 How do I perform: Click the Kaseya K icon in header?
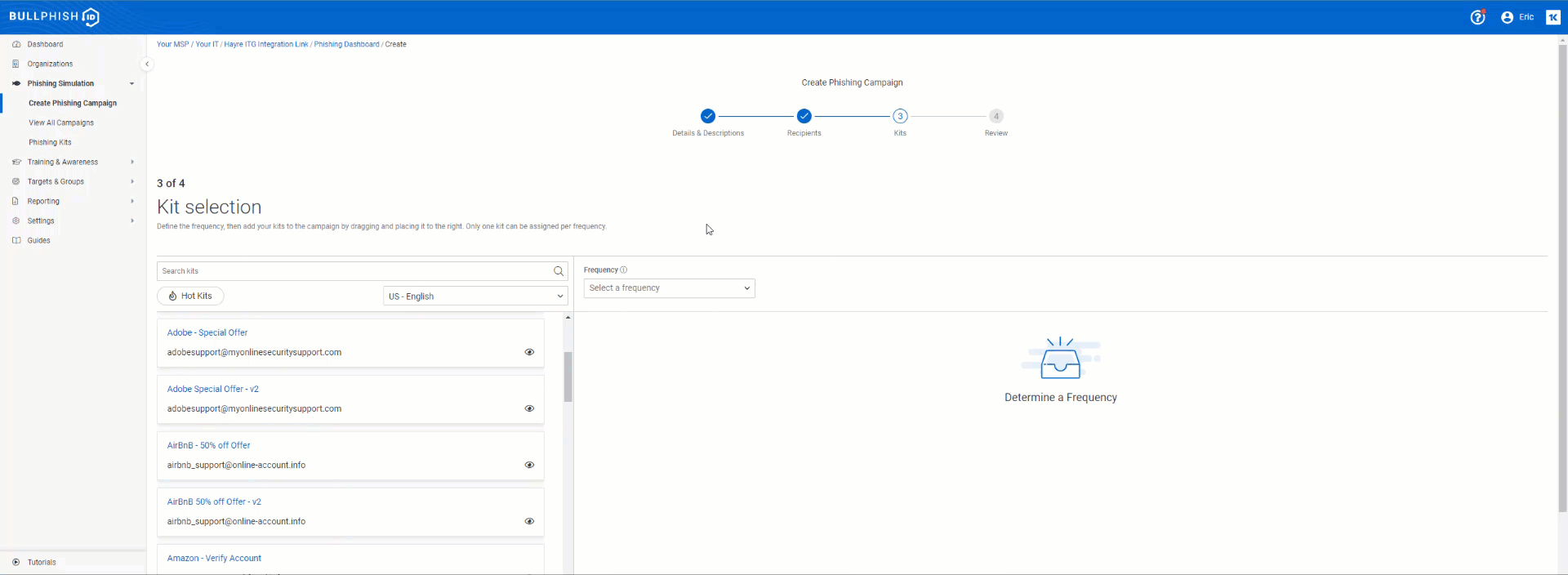(x=1552, y=17)
